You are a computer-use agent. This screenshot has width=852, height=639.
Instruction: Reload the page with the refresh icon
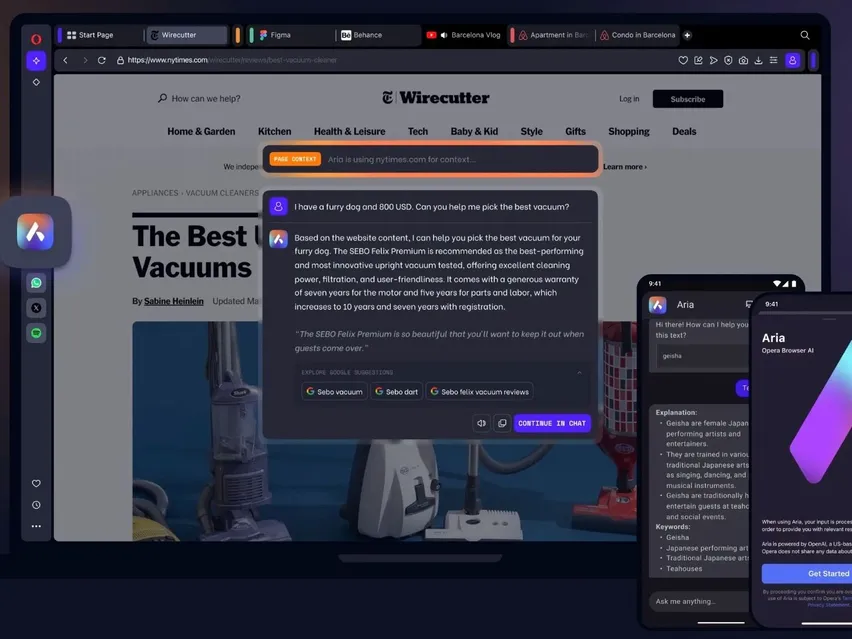[x=102, y=60]
